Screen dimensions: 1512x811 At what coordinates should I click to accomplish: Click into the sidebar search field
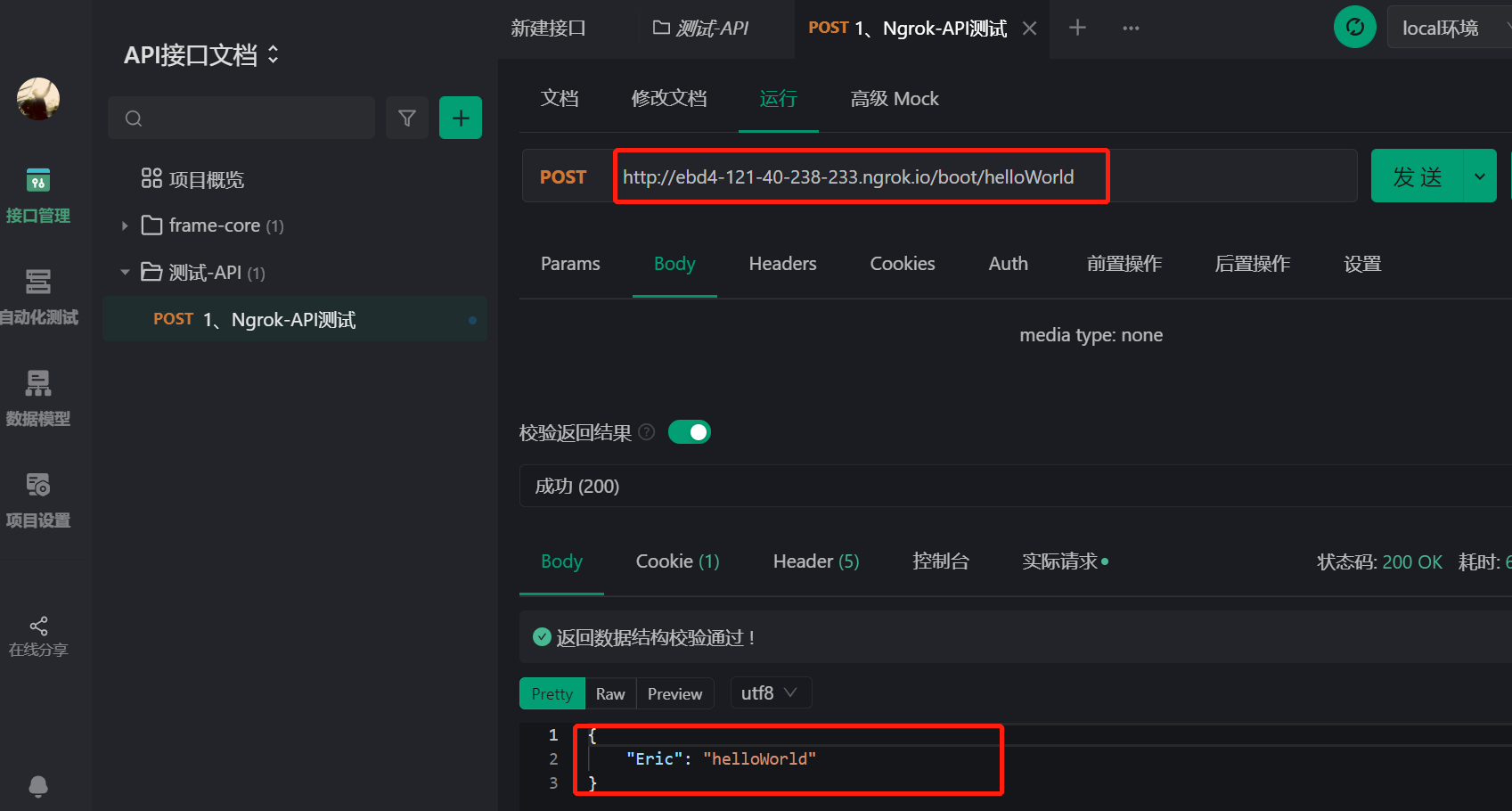[x=241, y=118]
